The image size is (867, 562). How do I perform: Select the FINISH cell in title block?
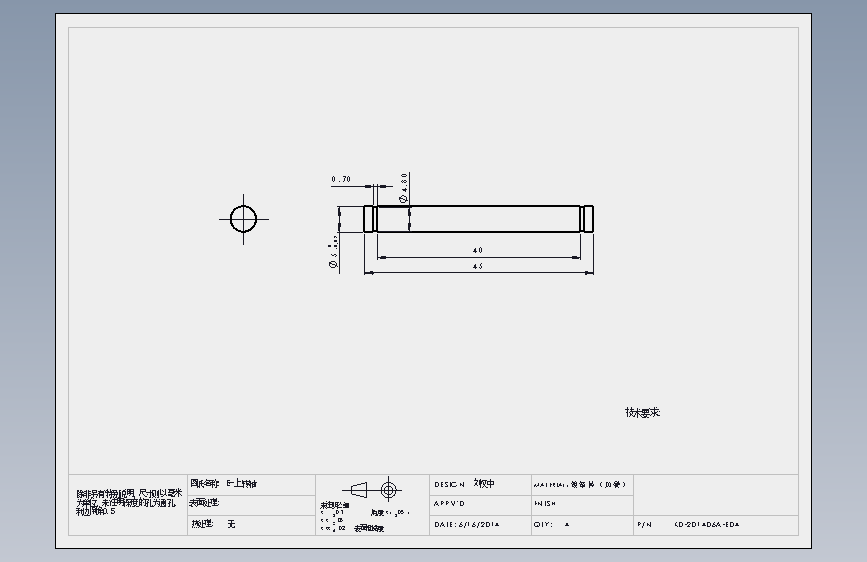click(583, 504)
